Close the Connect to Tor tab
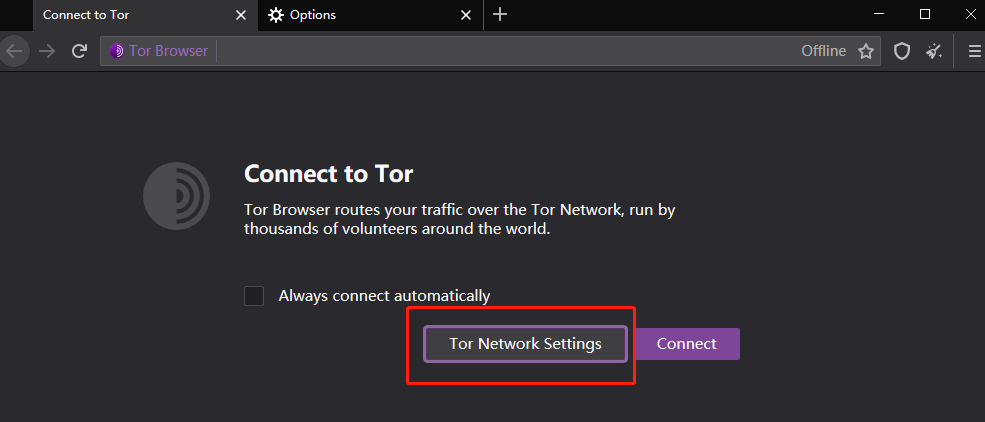 (240, 15)
